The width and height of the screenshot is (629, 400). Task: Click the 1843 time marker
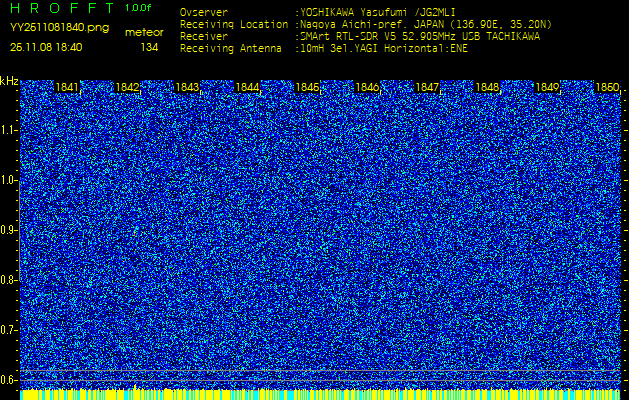[x=188, y=87]
